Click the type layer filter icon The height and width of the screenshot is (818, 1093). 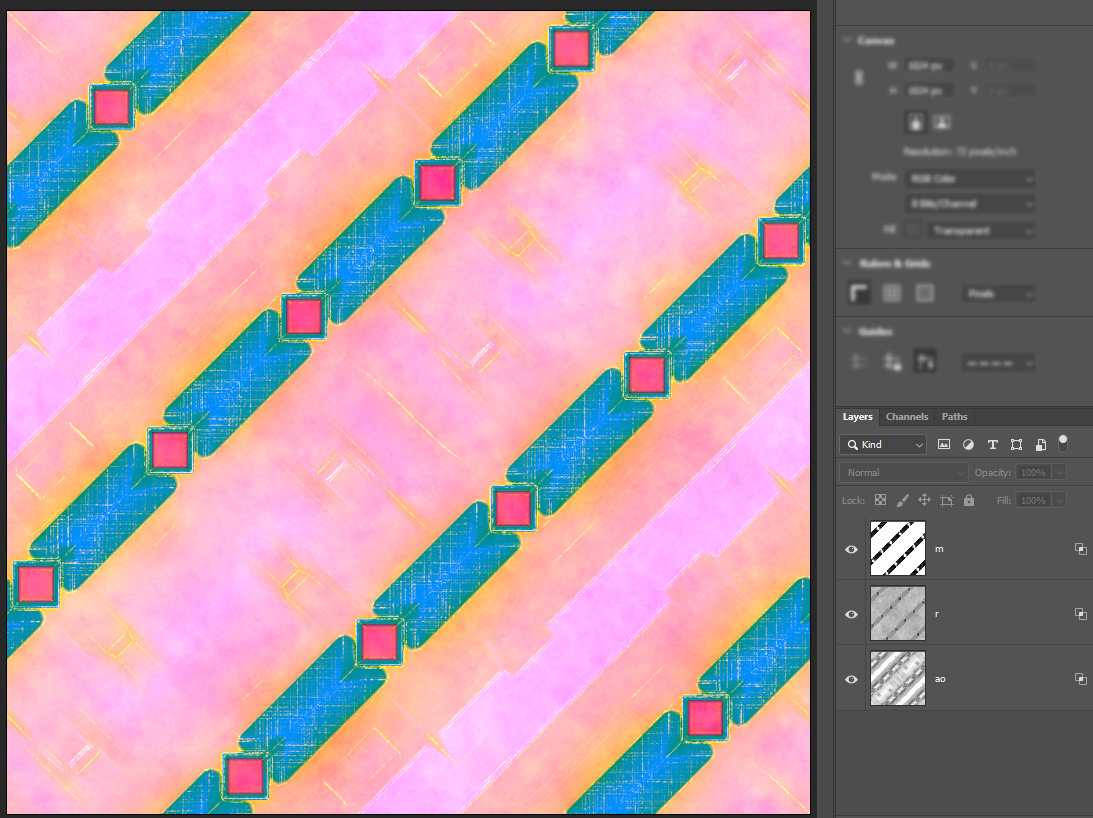tap(992, 444)
